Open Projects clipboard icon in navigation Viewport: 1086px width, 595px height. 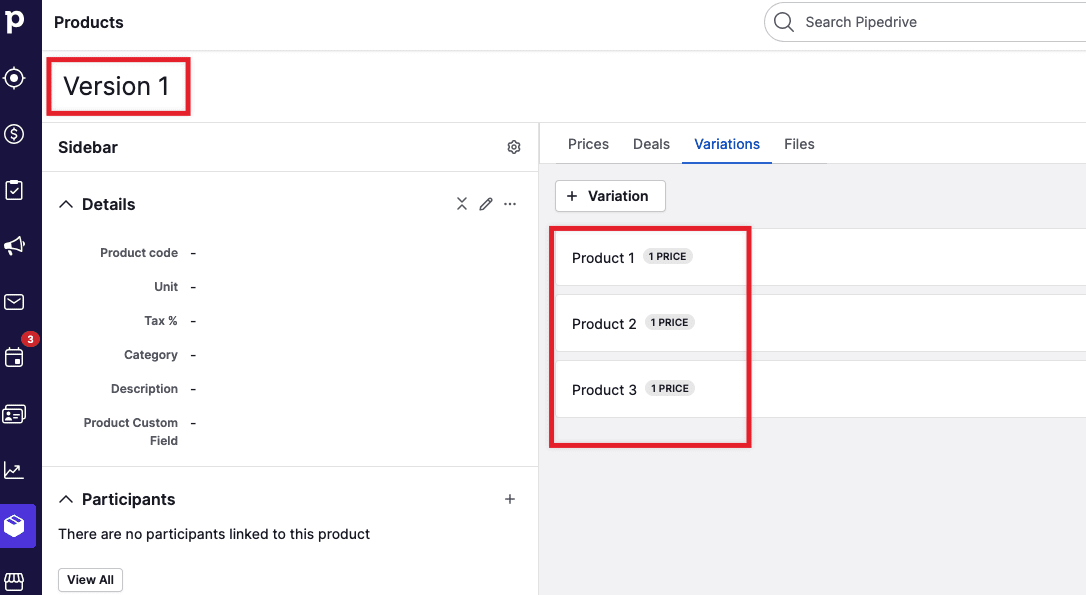click(14, 190)
